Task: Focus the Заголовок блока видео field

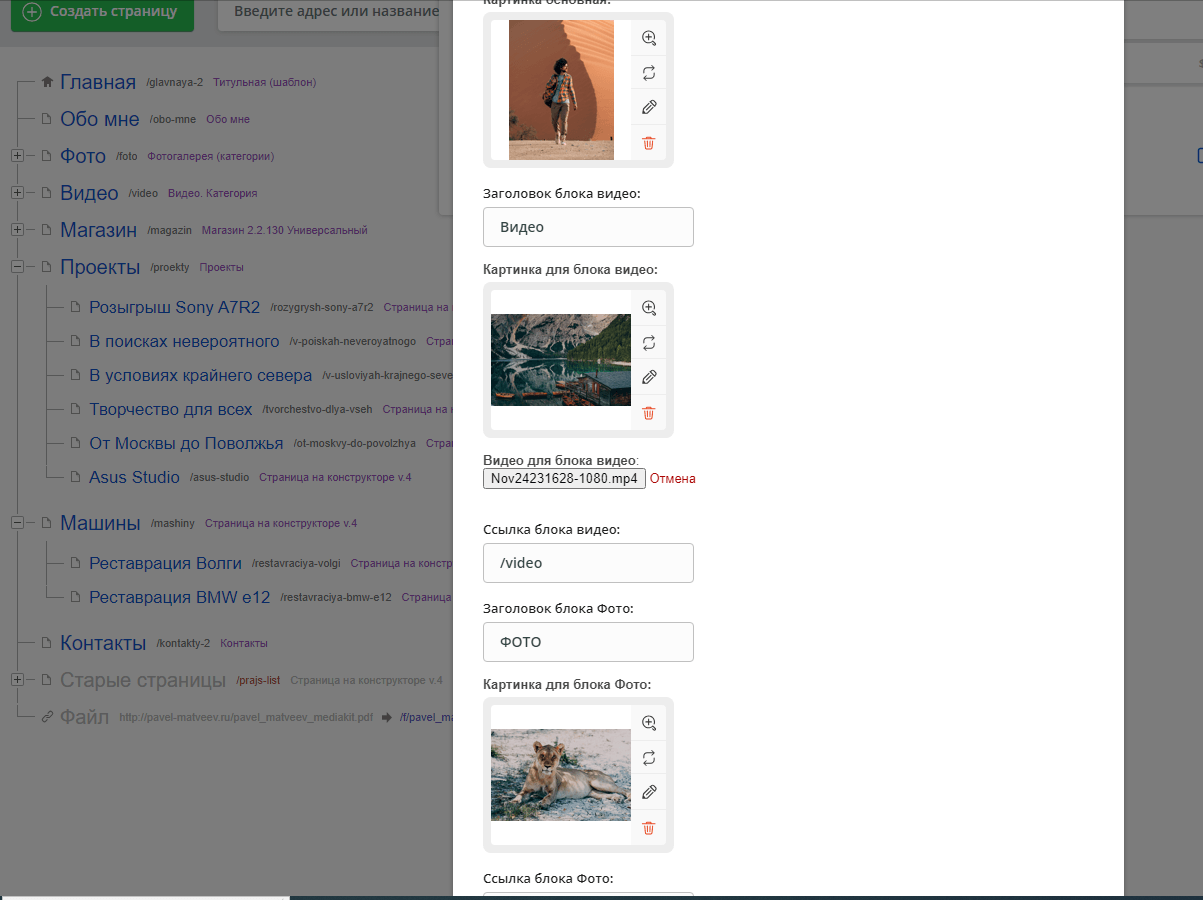Action: pyautogui.click(x=588, y=227)
